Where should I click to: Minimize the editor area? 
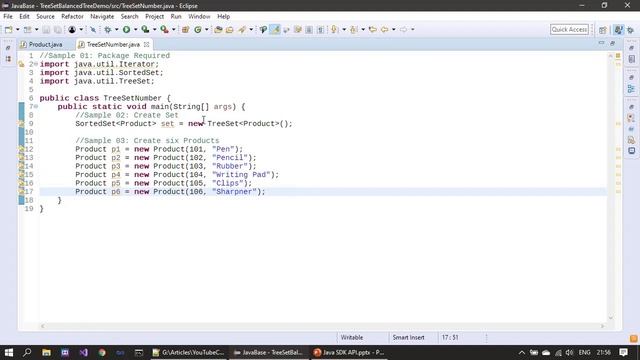(601, 43)
